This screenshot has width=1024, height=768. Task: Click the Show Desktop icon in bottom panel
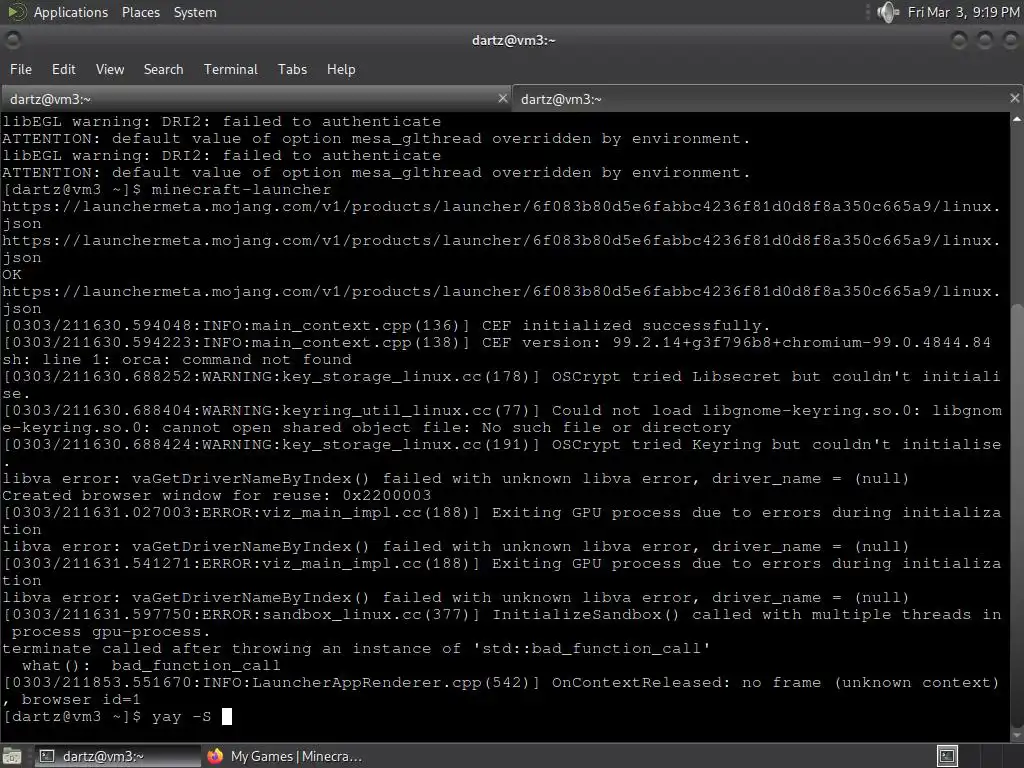[12, 756]
